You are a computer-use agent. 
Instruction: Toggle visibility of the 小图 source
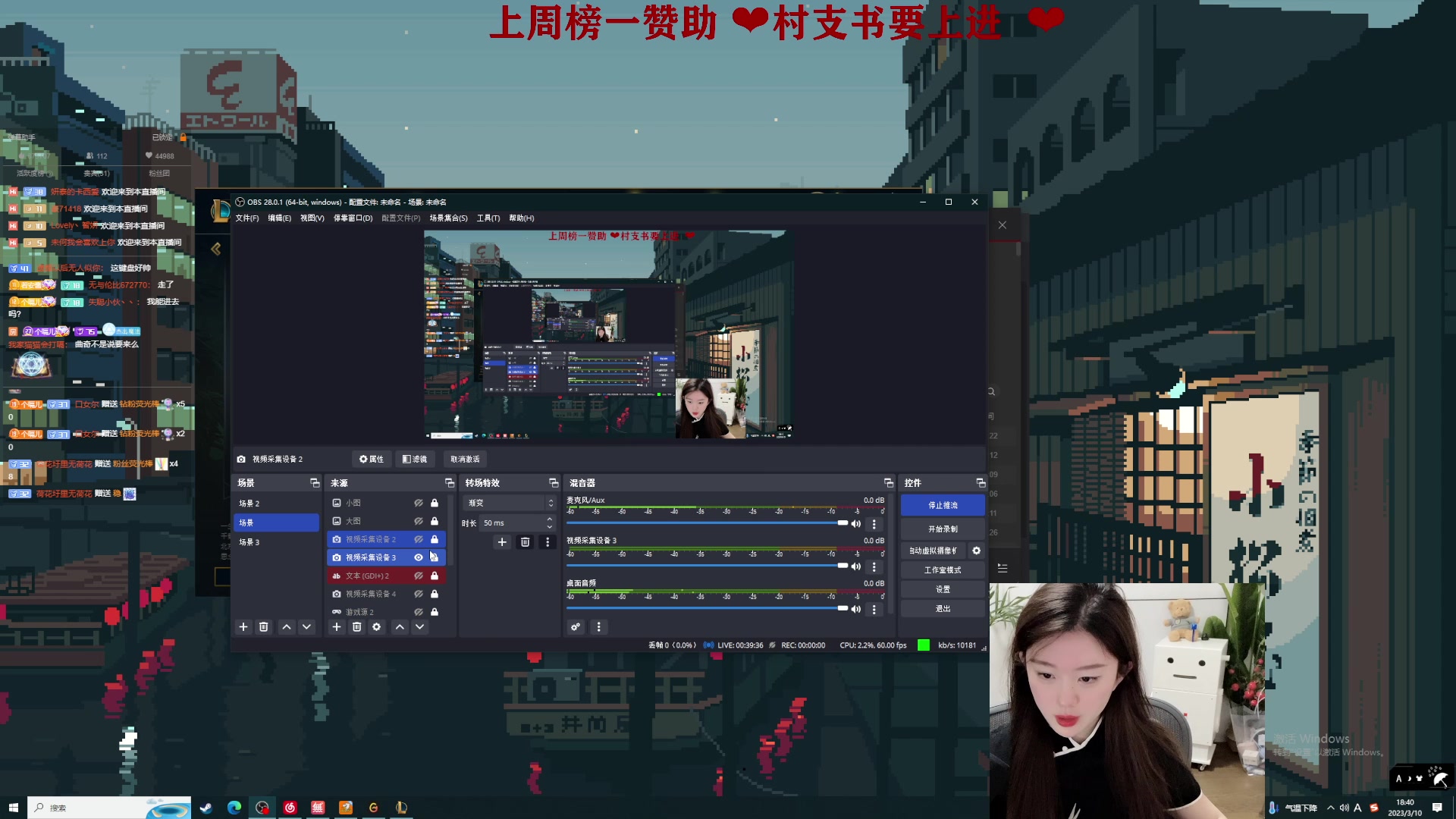tap(418, 503)
